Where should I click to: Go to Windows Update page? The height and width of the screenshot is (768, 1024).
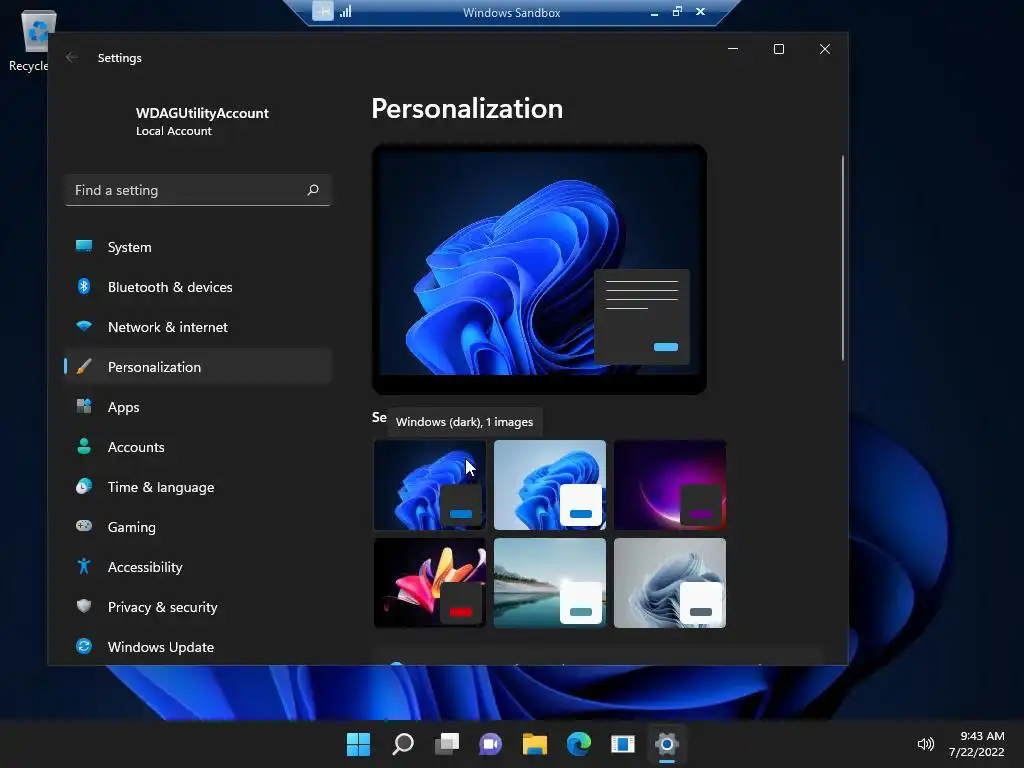tap(198, 647)
